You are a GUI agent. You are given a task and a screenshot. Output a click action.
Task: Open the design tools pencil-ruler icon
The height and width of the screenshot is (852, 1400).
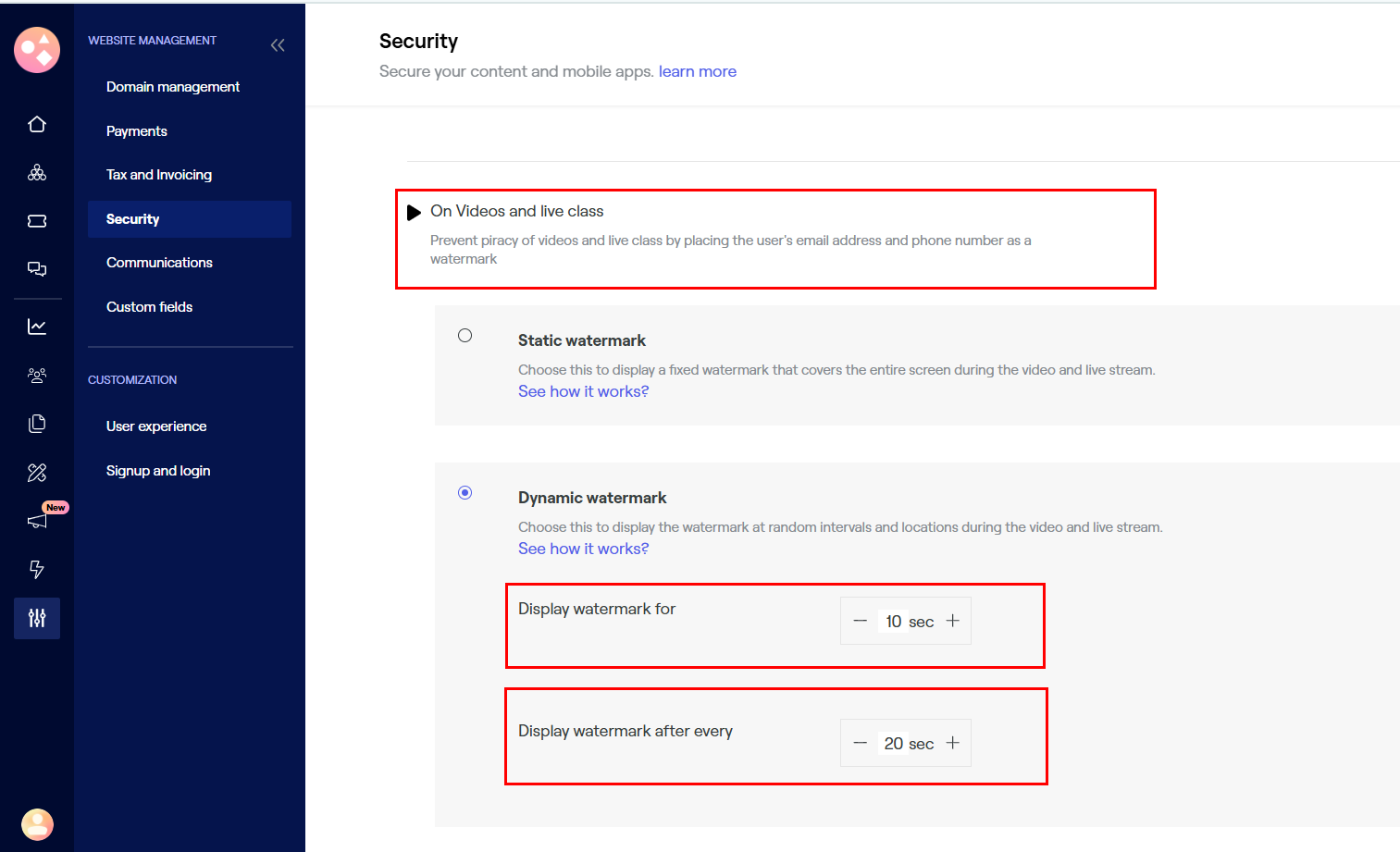(x=37, y=473)
